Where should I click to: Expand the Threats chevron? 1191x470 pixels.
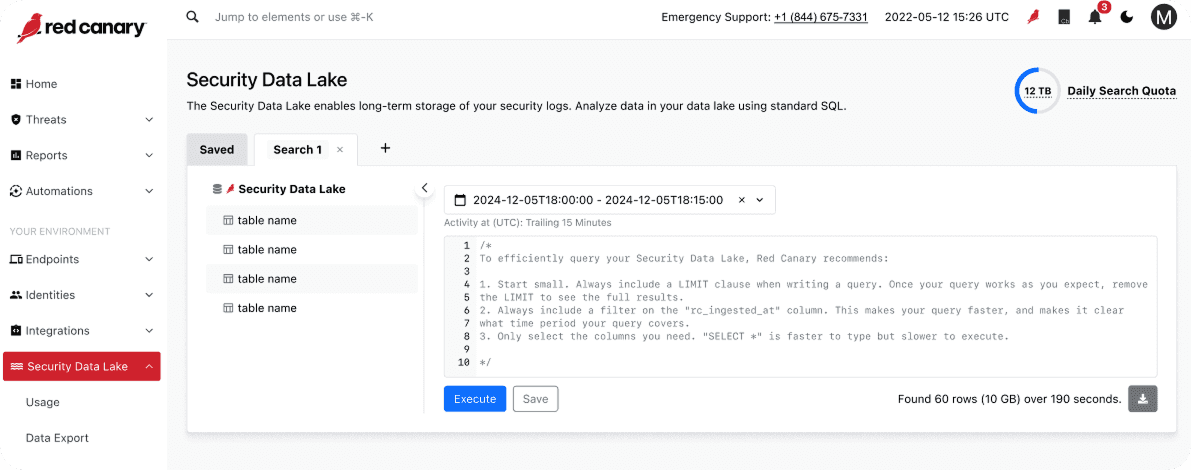click(x=149, y=119)
